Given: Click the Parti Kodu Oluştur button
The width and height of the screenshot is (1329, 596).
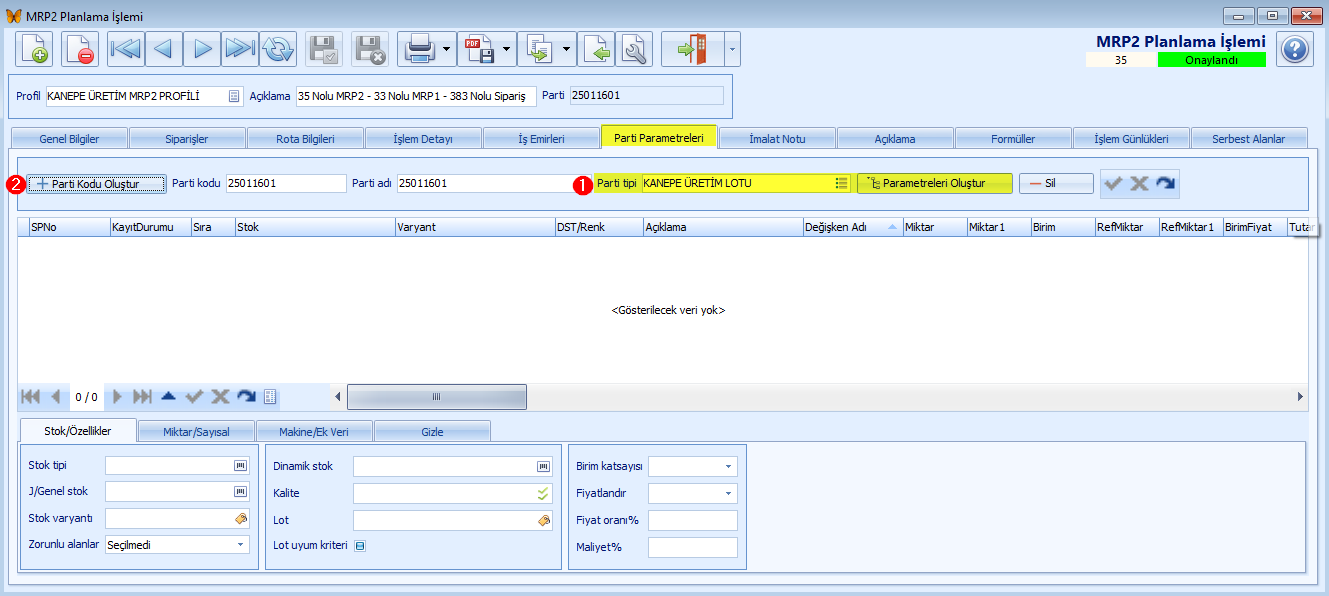Looking at the screenshot, I should click(x=98, y=184).
